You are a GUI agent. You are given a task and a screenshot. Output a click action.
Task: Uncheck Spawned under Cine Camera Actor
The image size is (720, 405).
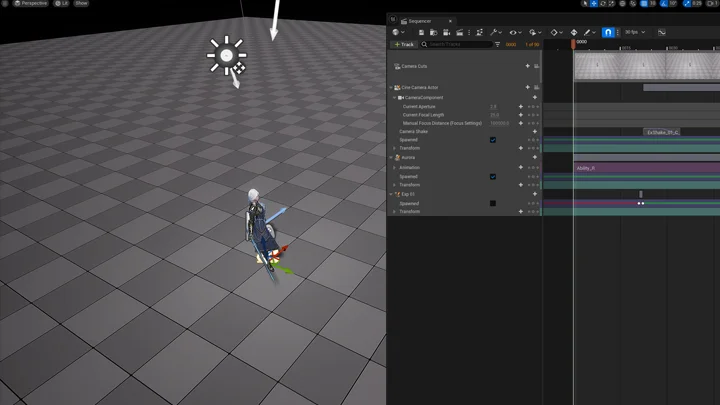point(493,140)
